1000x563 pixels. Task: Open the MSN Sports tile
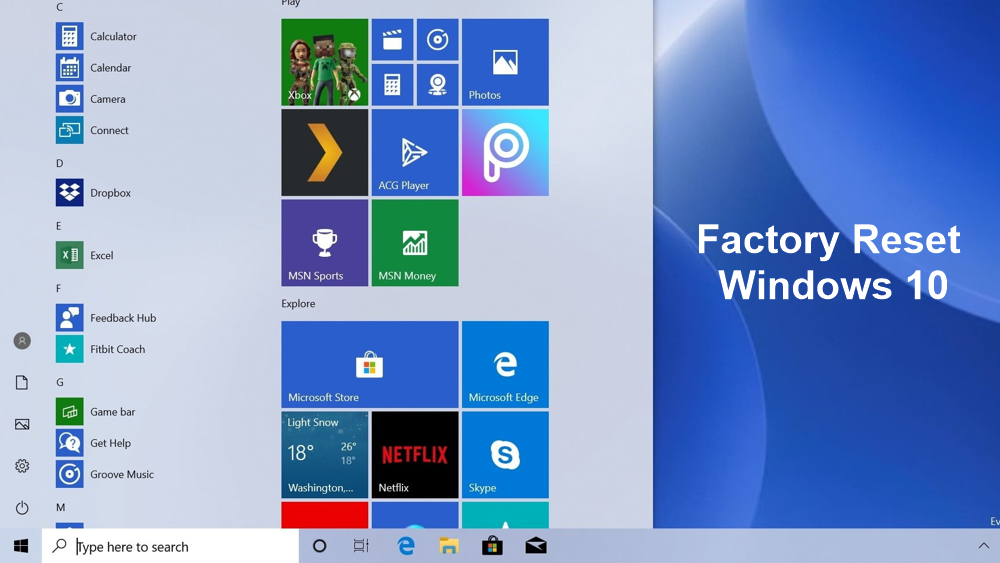pyautogui.click(x=325, y=243)
